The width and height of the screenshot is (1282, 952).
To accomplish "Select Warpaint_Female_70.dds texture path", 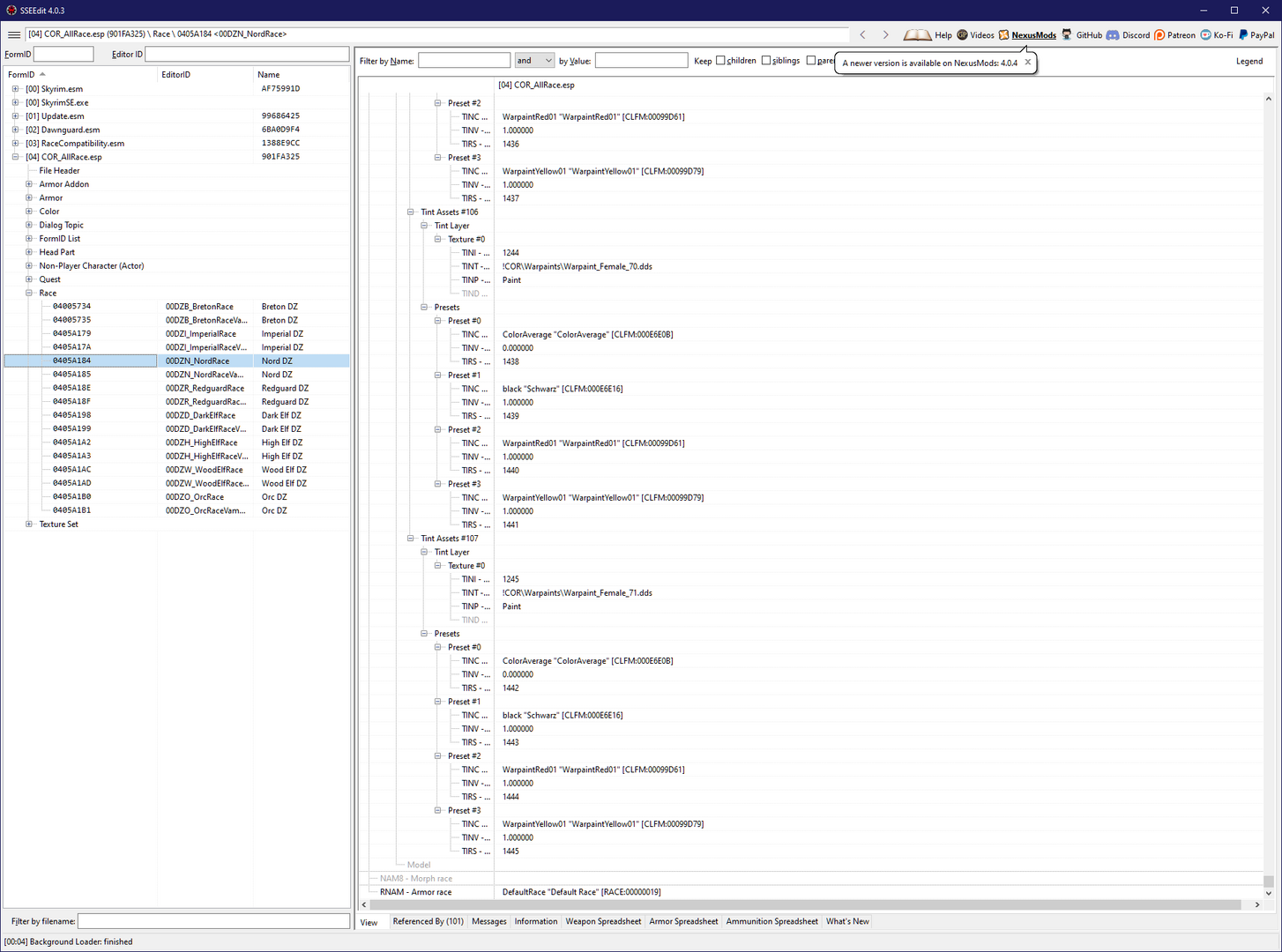I will click(578, 266).
